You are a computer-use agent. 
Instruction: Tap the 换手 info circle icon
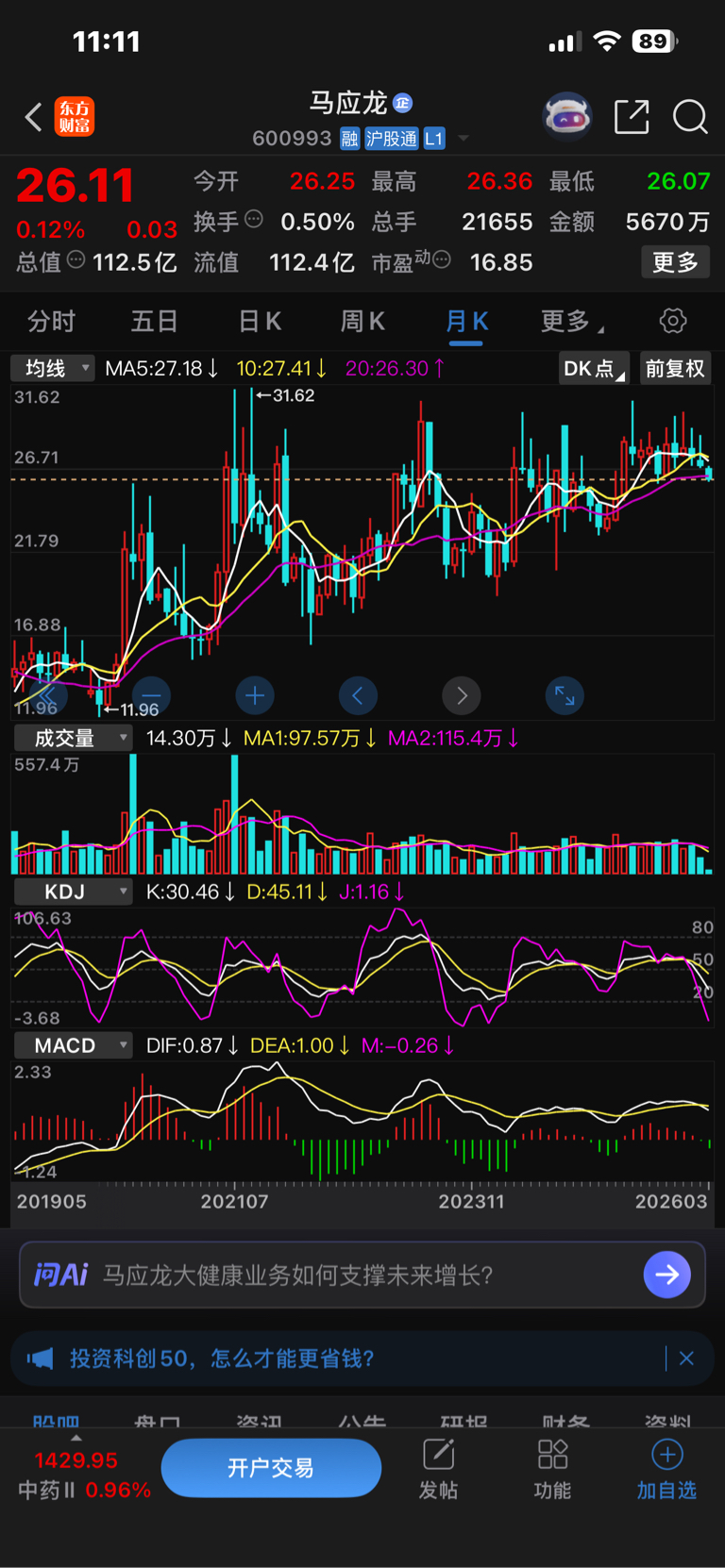[x=254, y=219]
